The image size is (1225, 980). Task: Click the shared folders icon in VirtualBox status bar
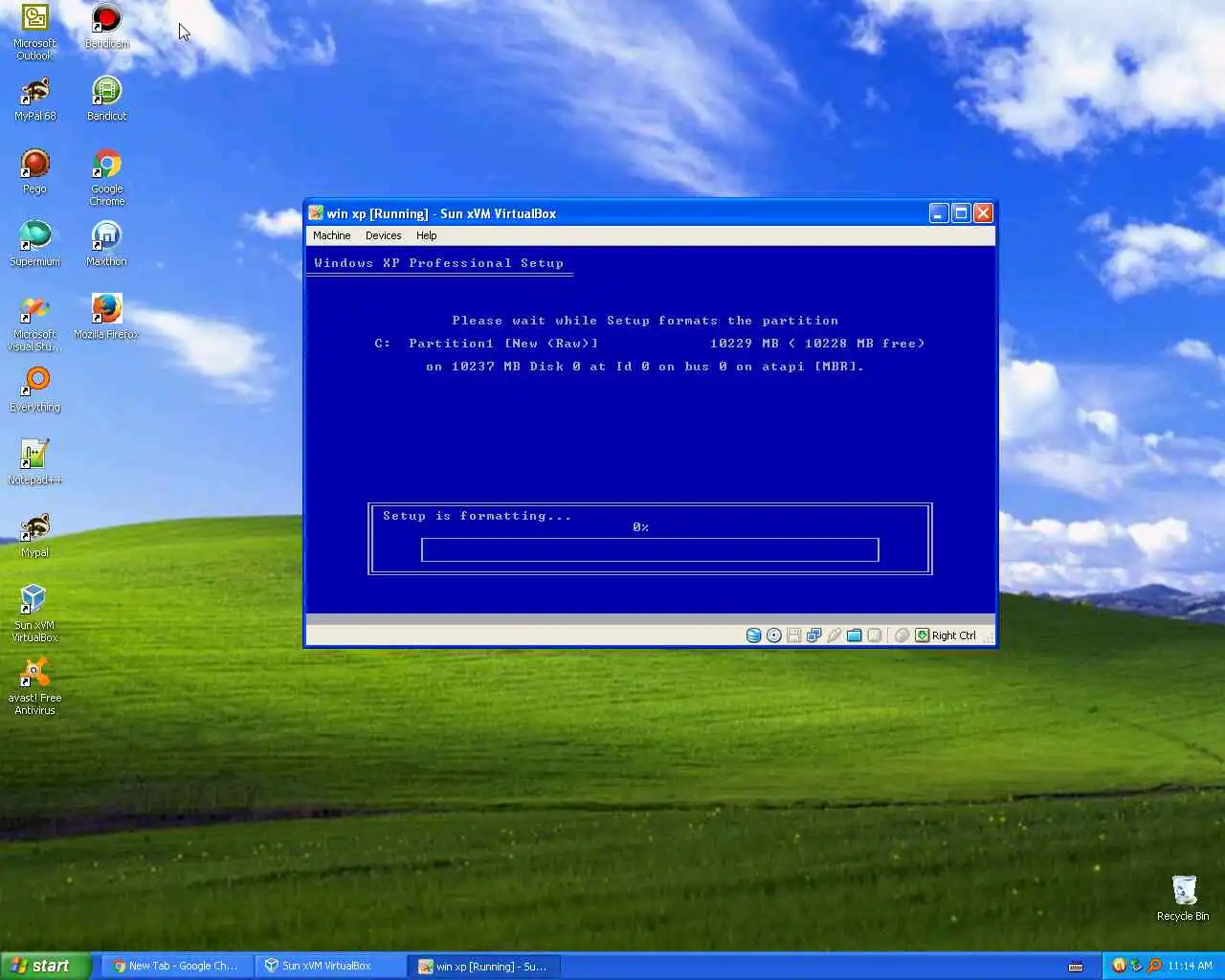(x=855, y=635)
